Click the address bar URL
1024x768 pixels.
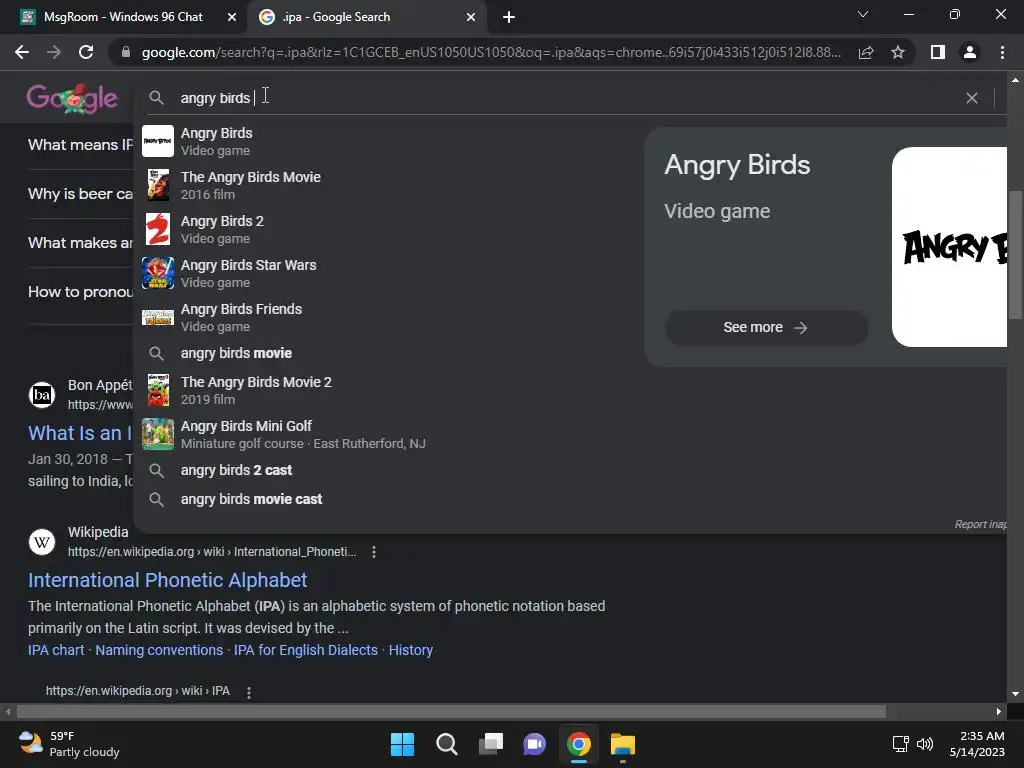[x=491, y=52]
